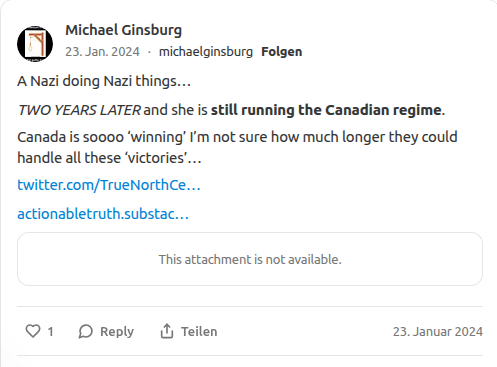The image size is (497, 367).
Task: Open the actionabletruth.substac… link
Action: [x=103, y=214]
